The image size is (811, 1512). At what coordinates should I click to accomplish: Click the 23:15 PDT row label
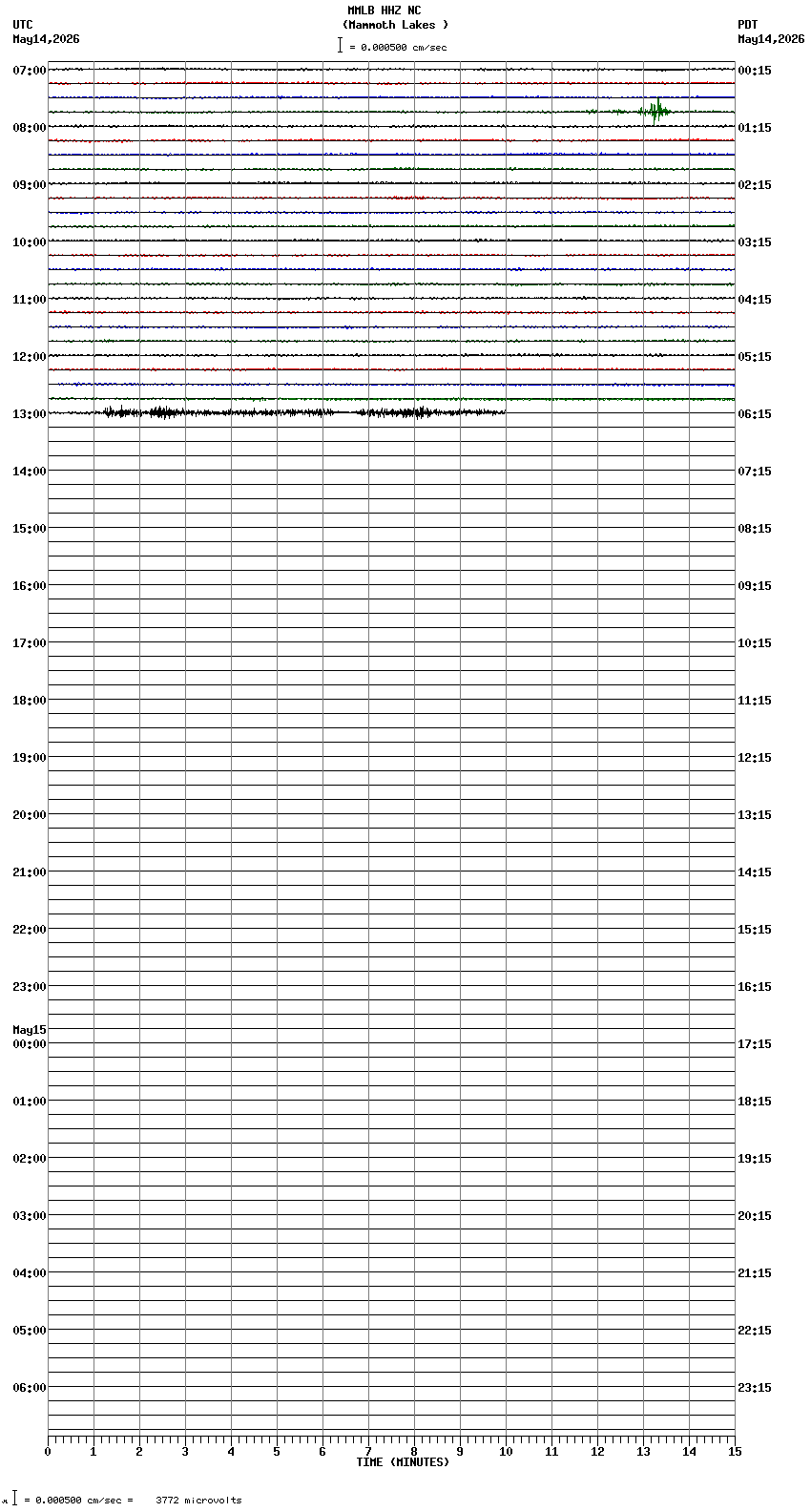pyautogui.click(x=755, y=1388)
